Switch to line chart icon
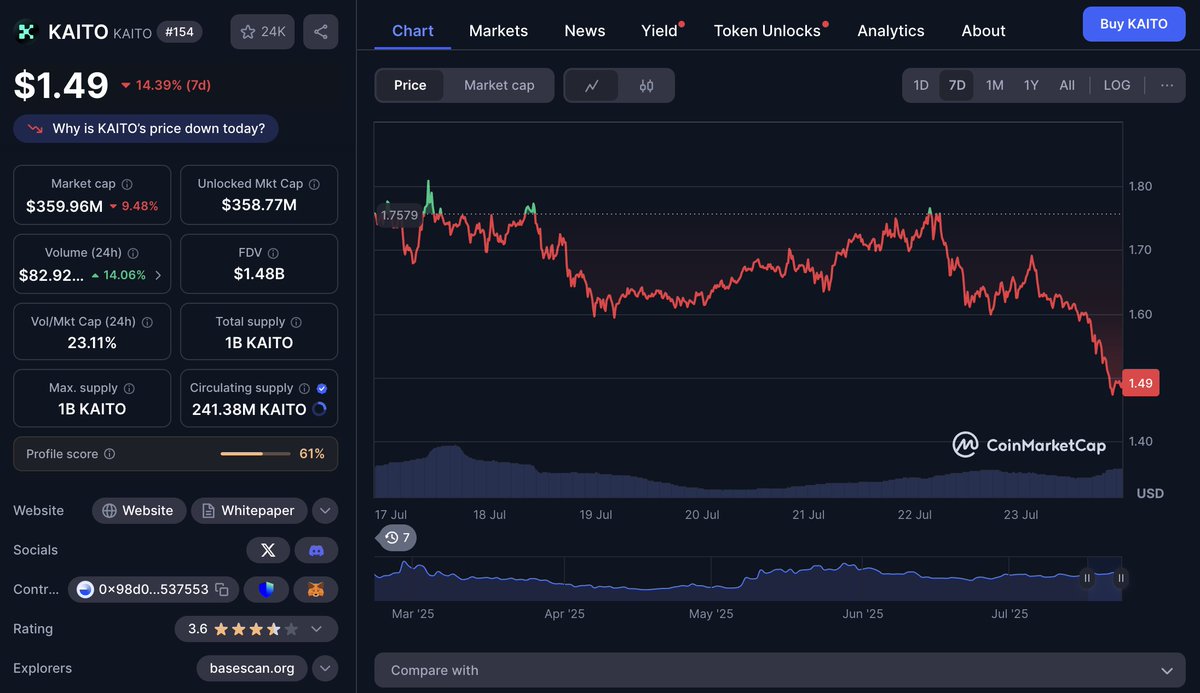 point(592,86)
